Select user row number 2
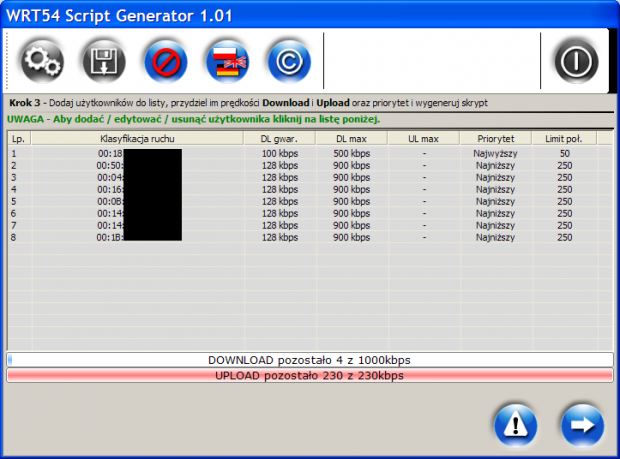 coord(310,165)
